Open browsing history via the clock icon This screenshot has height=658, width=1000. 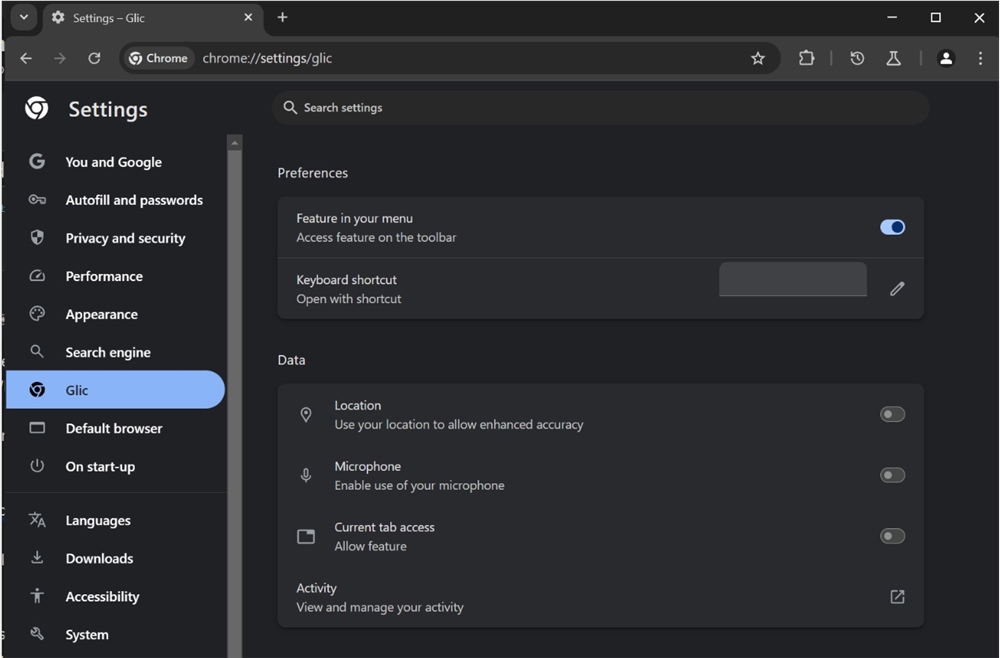(x=857, y=58)
